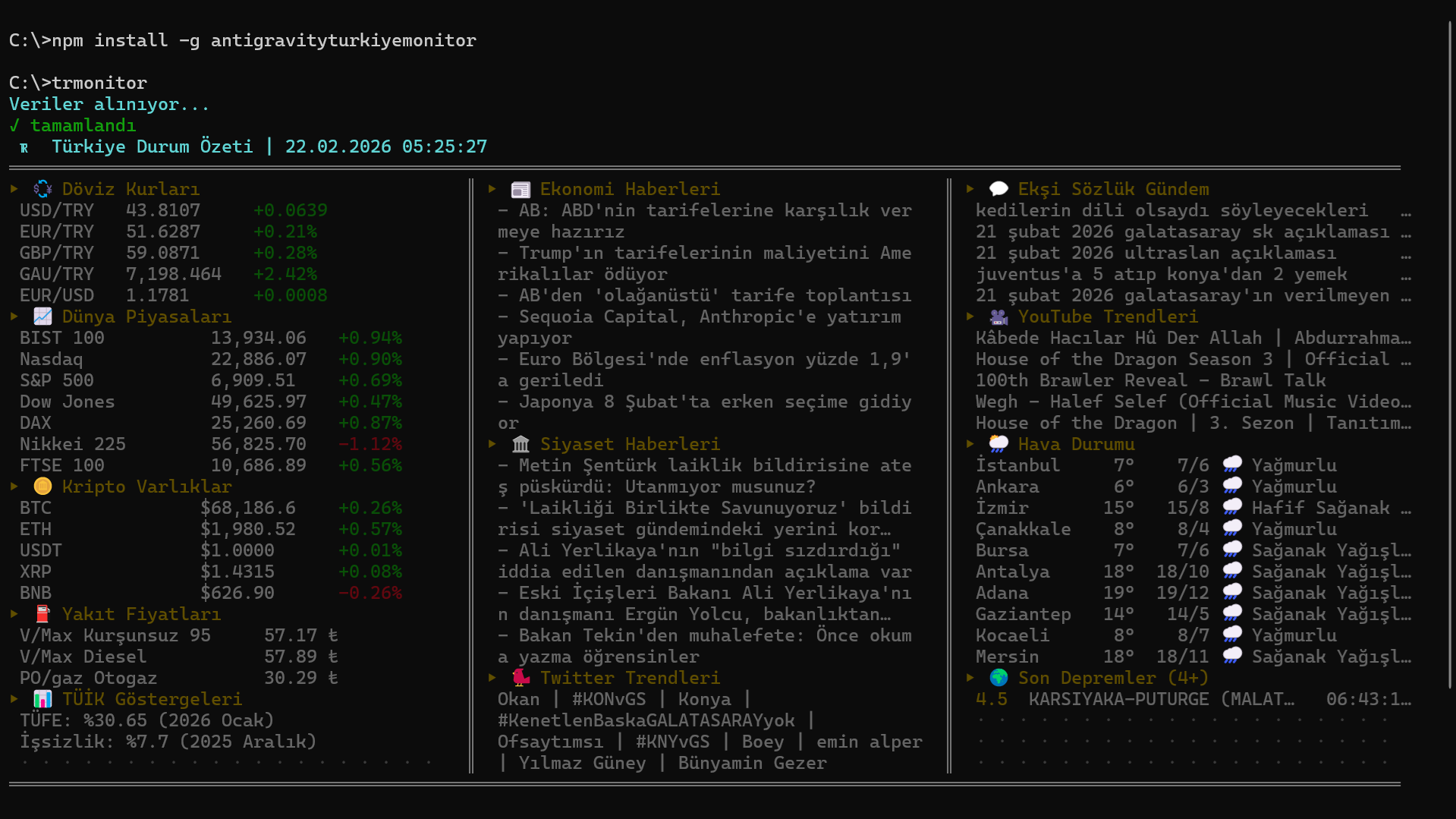The image size is (1456, 819).
Task: Click the headline starting 'Euro Bölgesi'nde enflasyon'
Action: tap(705, 370)
